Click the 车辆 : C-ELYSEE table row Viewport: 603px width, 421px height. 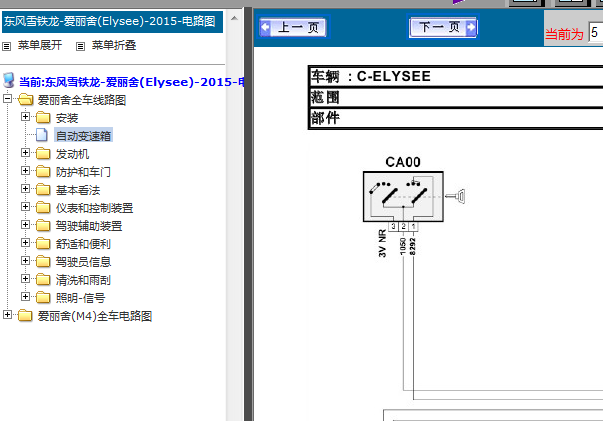(456, 77)
